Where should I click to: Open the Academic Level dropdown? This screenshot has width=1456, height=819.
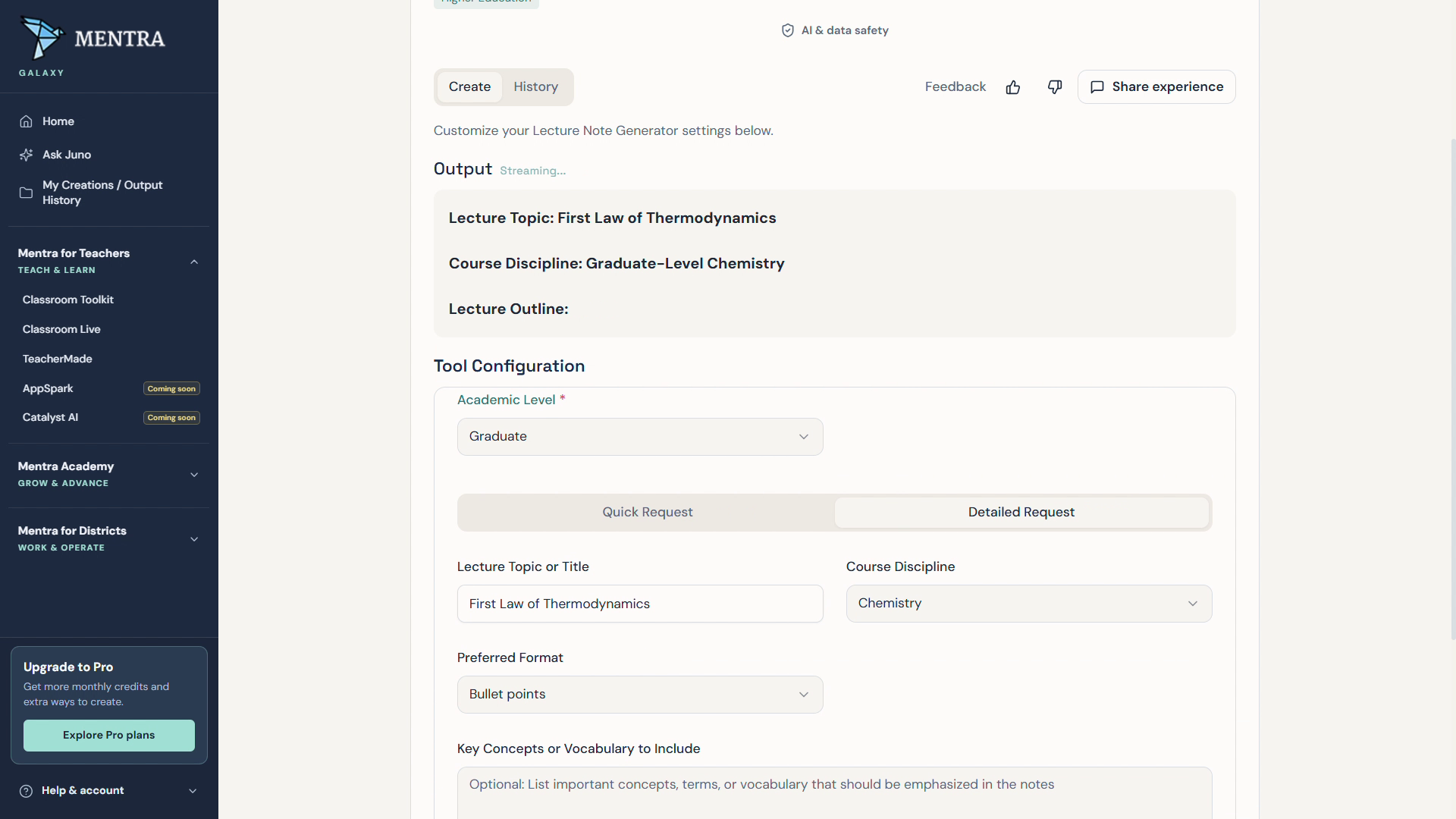pyautogui.click(x=640, y=437)
